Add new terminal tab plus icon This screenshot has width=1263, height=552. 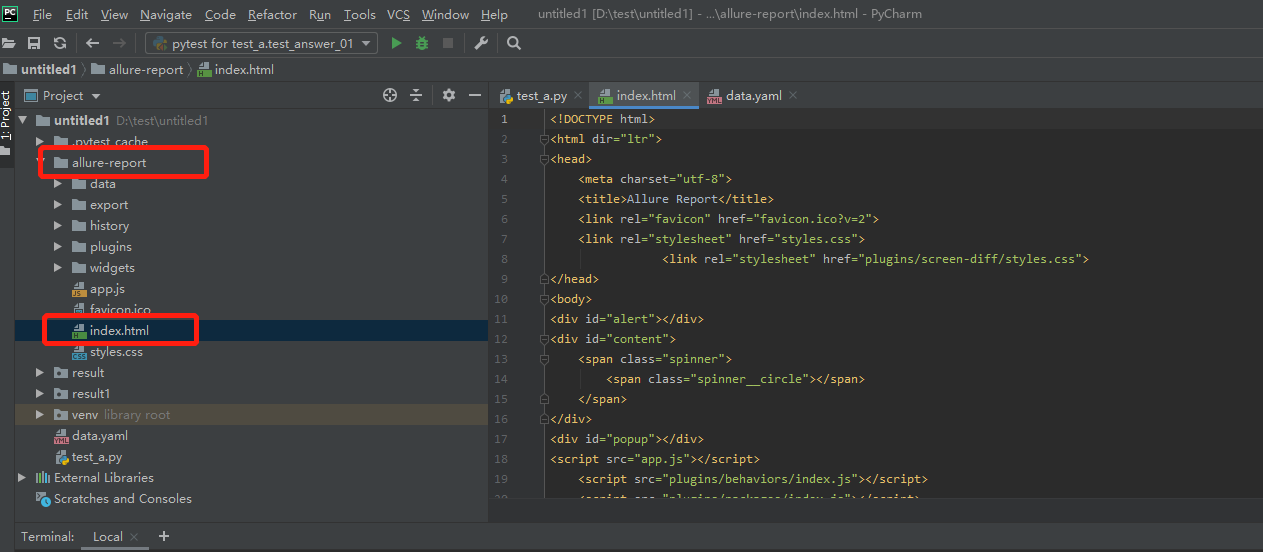click(x=164, y=536)
